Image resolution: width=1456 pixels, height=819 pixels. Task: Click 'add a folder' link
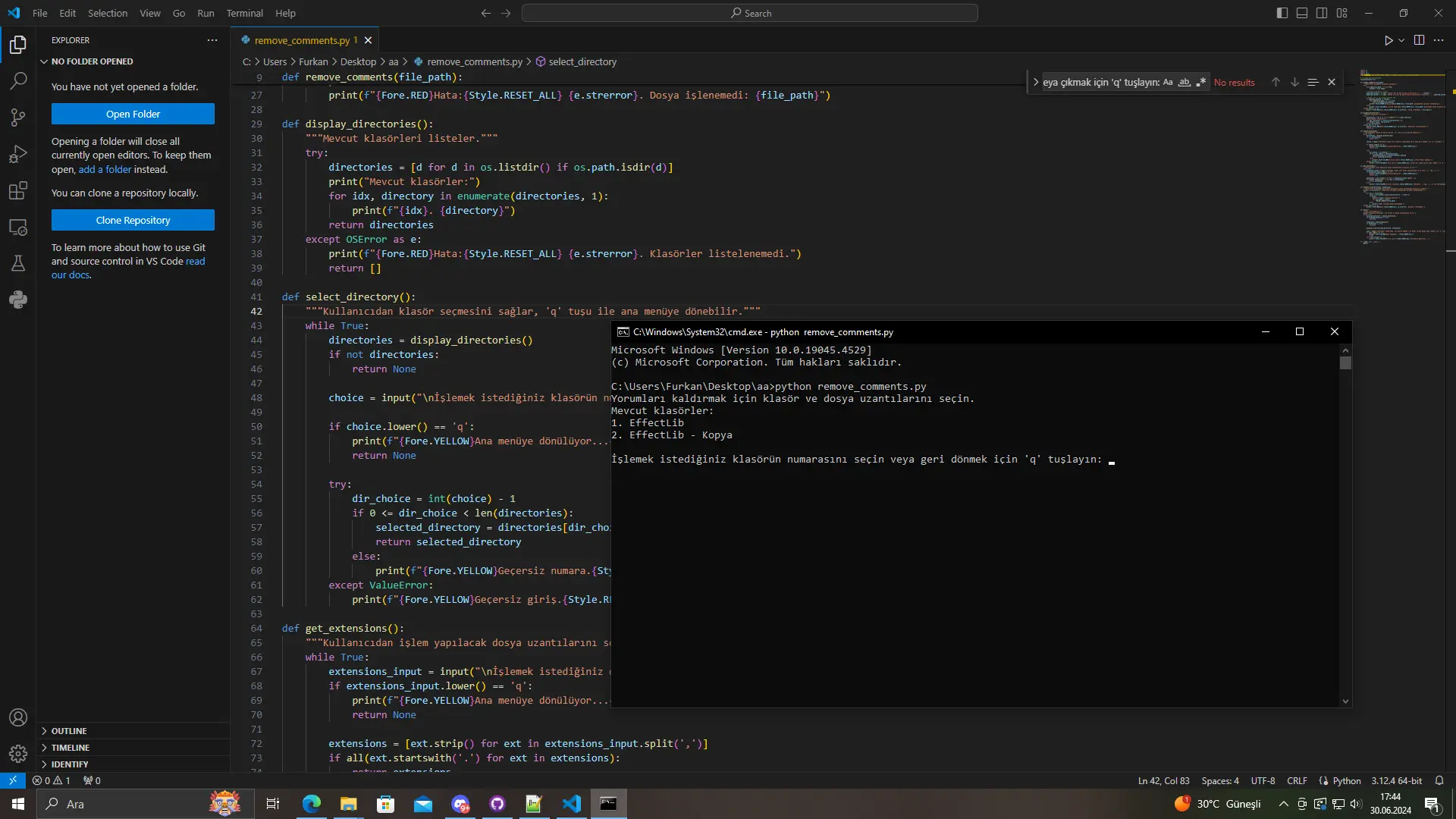click(105, 169)
